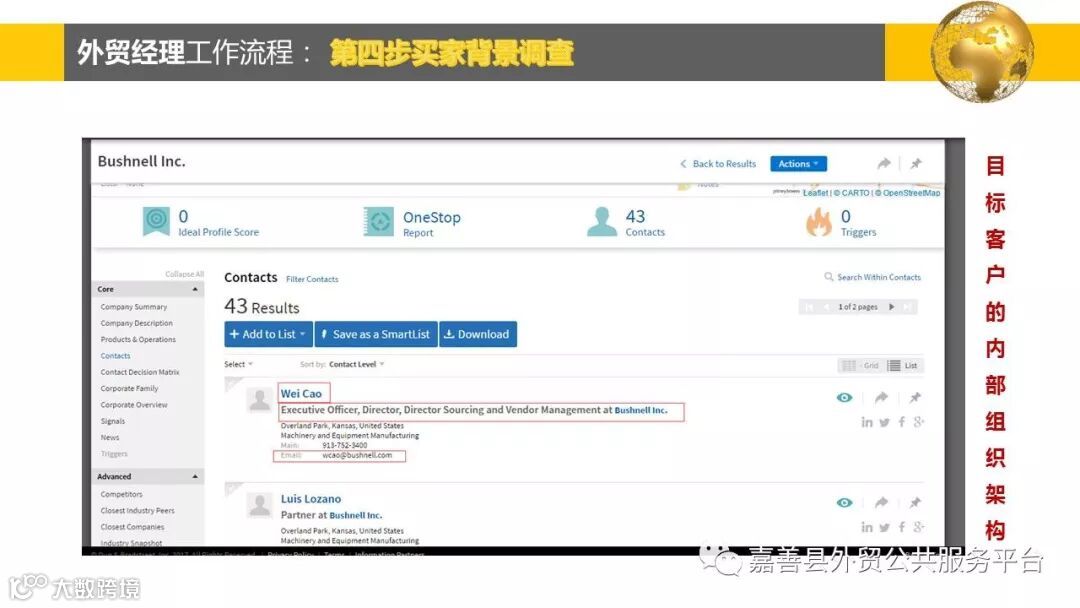Click the 43 Contacts person icon

click(x=601, y=222)
